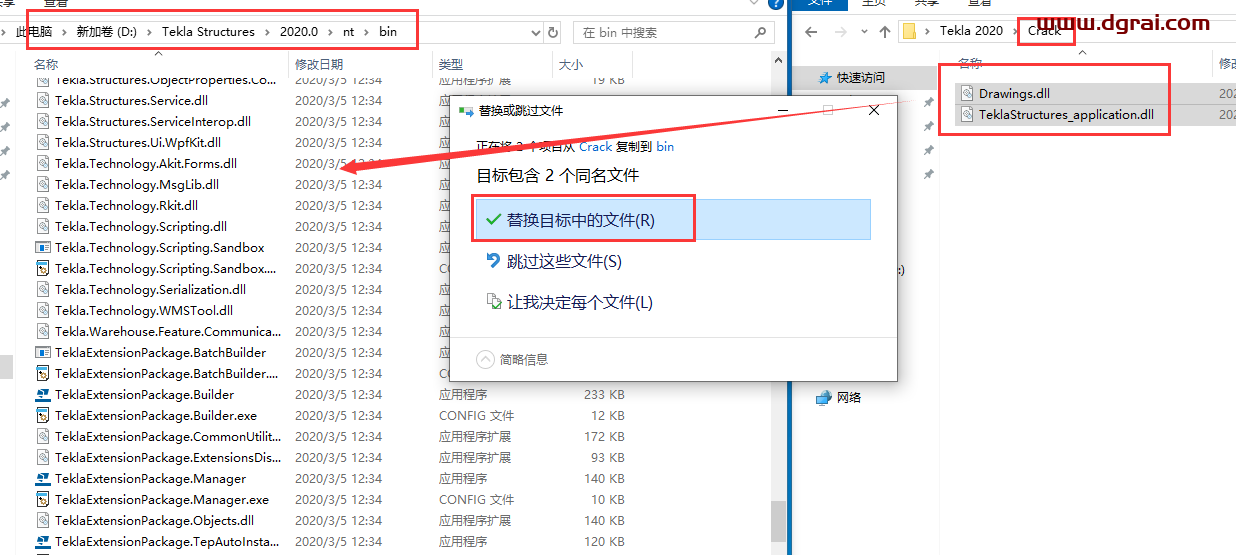
Task: Click the Tekla Structures breadcrumb
Action: 208,32
